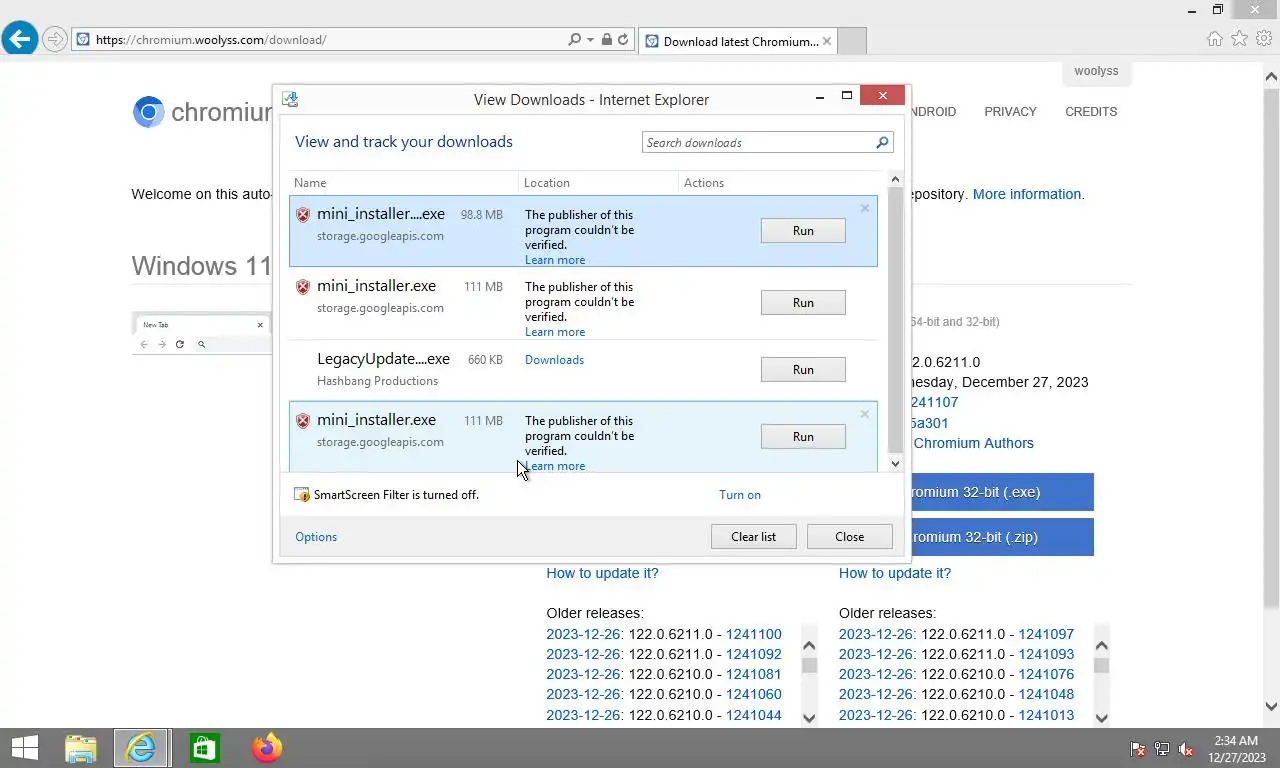Screen dimensions: 1280x768
Task: Click the address bar search magnifier icon
Action: (x=574, y=40)
